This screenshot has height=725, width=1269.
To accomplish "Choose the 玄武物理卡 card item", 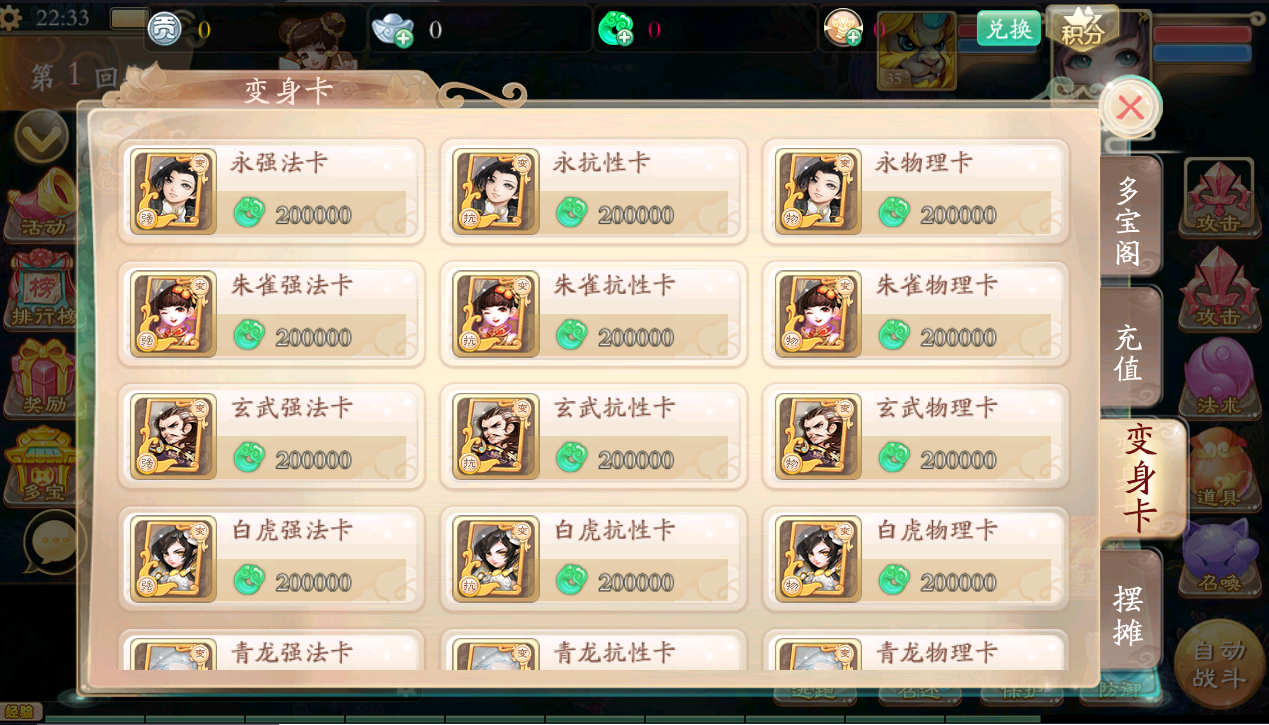I will 915,437.
